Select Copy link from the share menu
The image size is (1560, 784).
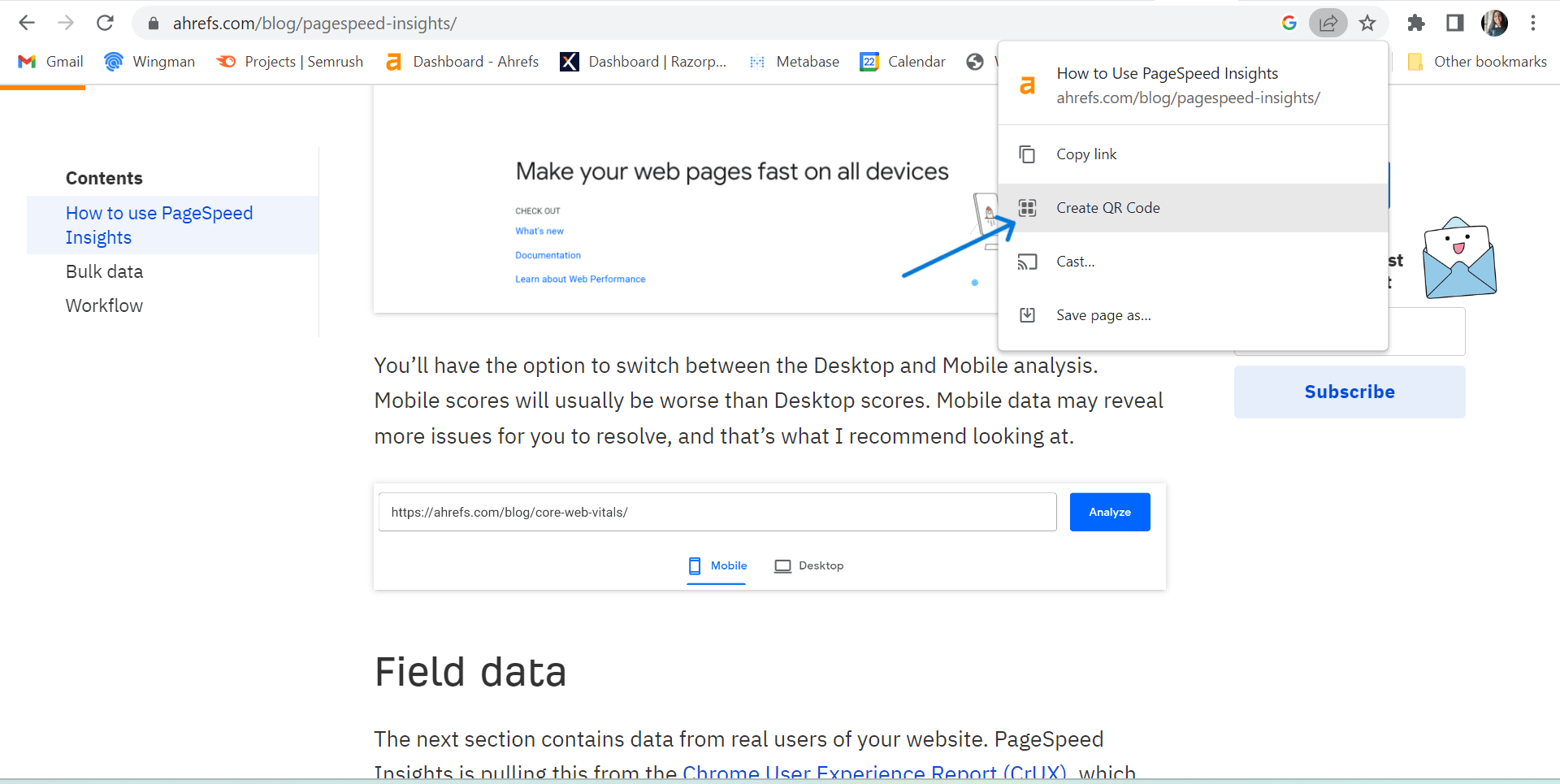(1086, 154)
